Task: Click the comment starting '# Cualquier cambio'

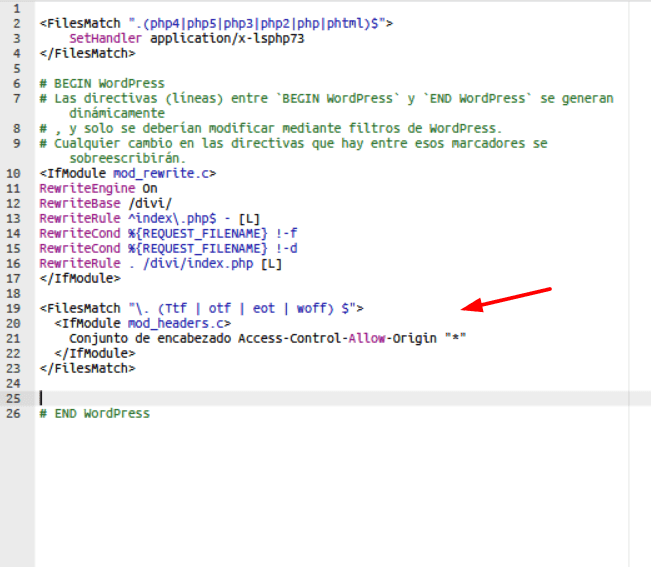Action: [x=293, y=143]
